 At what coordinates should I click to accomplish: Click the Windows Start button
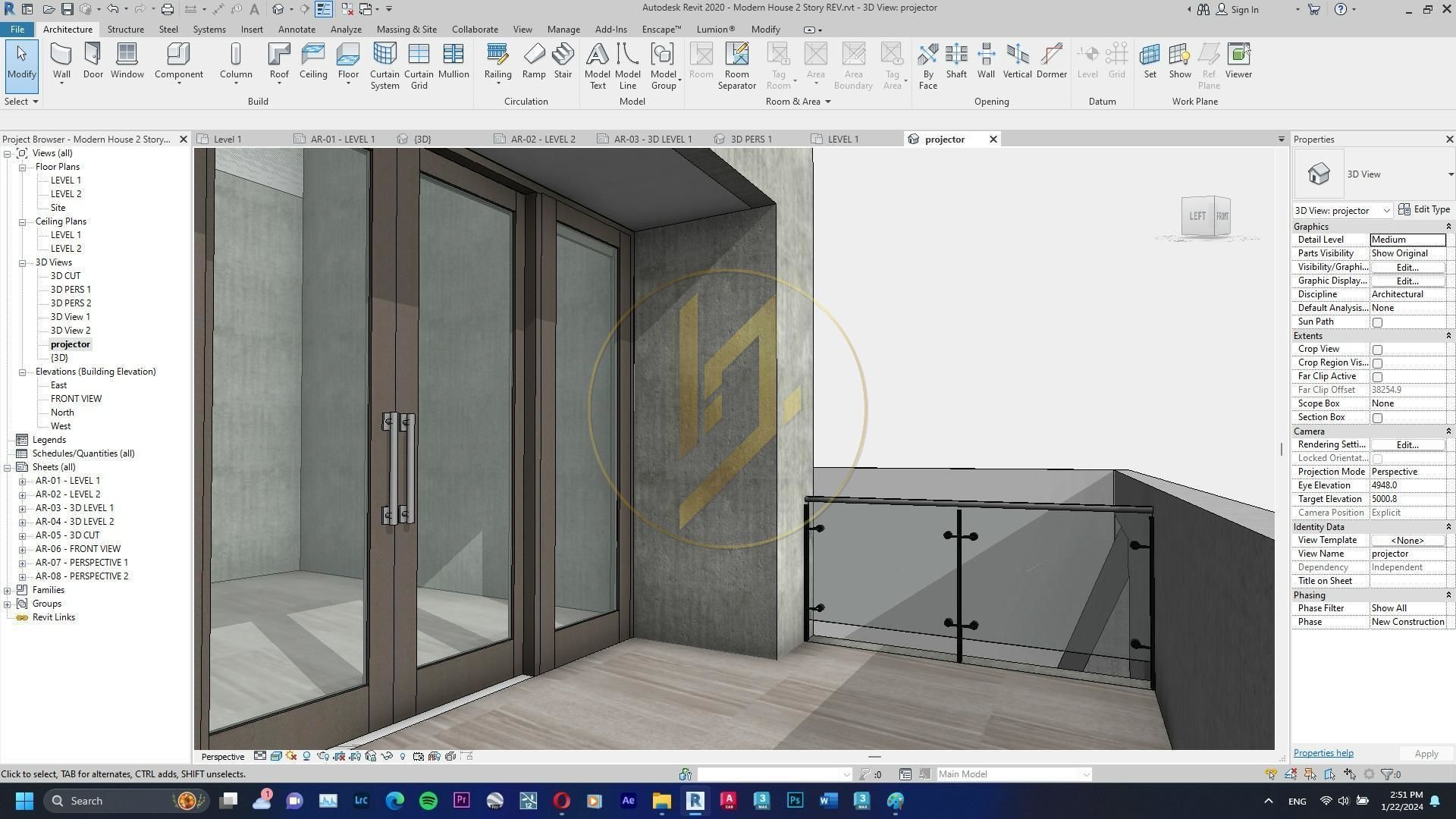24,801
